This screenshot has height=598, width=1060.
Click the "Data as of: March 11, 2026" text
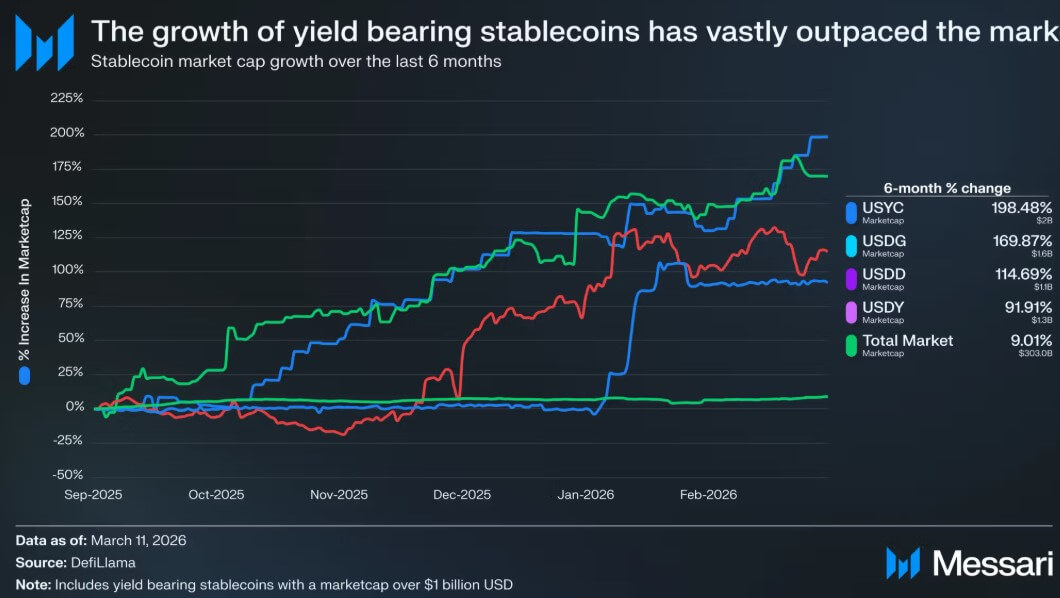click(101, 540)
